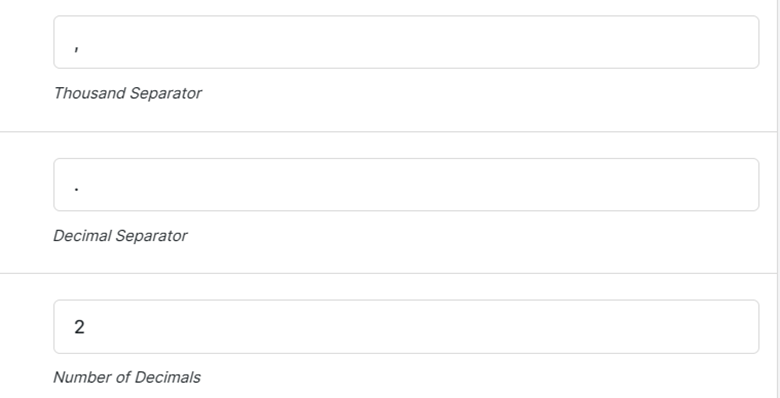Click the word Decimals in the bottom label
Viewport: 780px width, 398px height.
point(168,377)
